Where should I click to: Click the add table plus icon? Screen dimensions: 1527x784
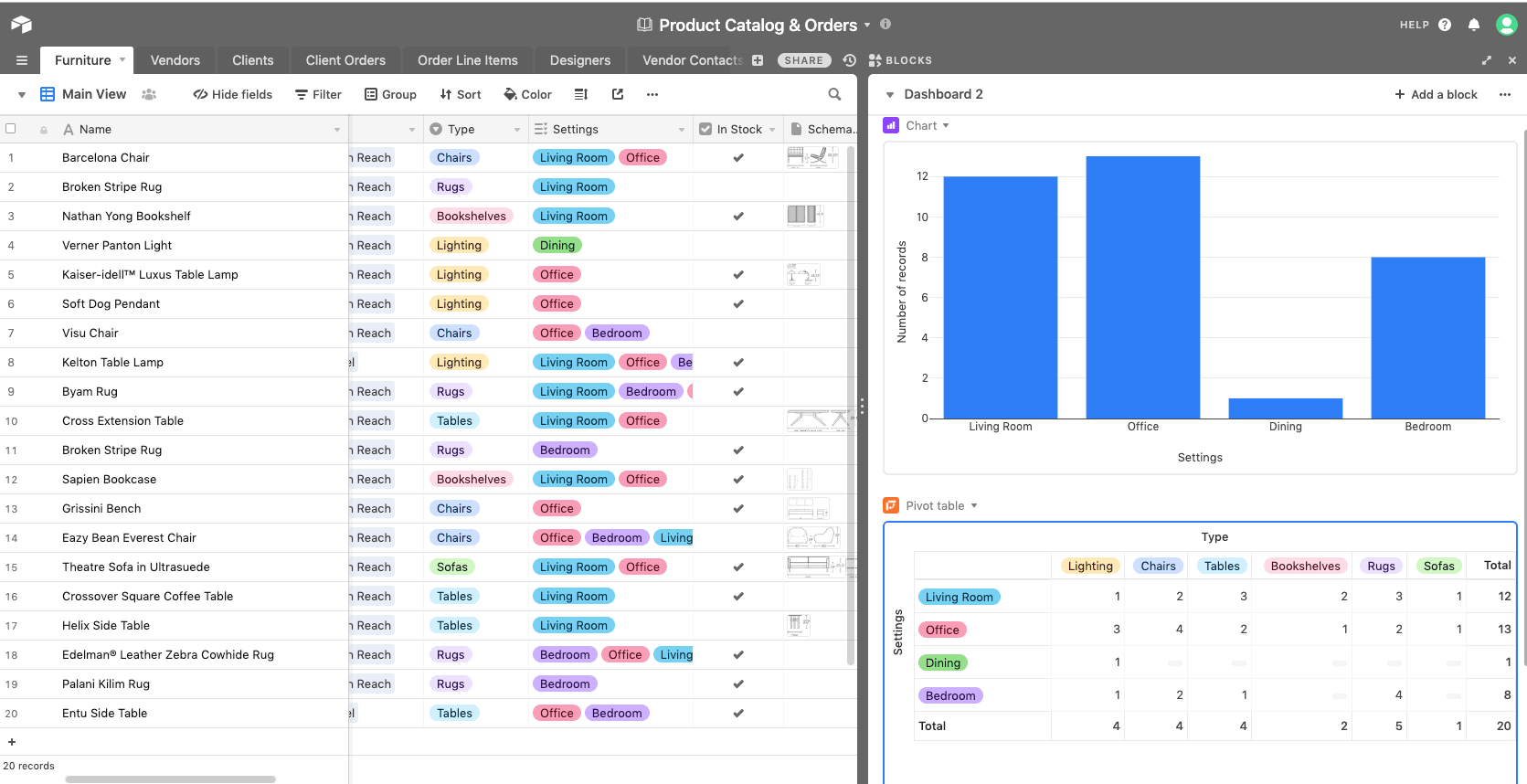click(758, 60)
